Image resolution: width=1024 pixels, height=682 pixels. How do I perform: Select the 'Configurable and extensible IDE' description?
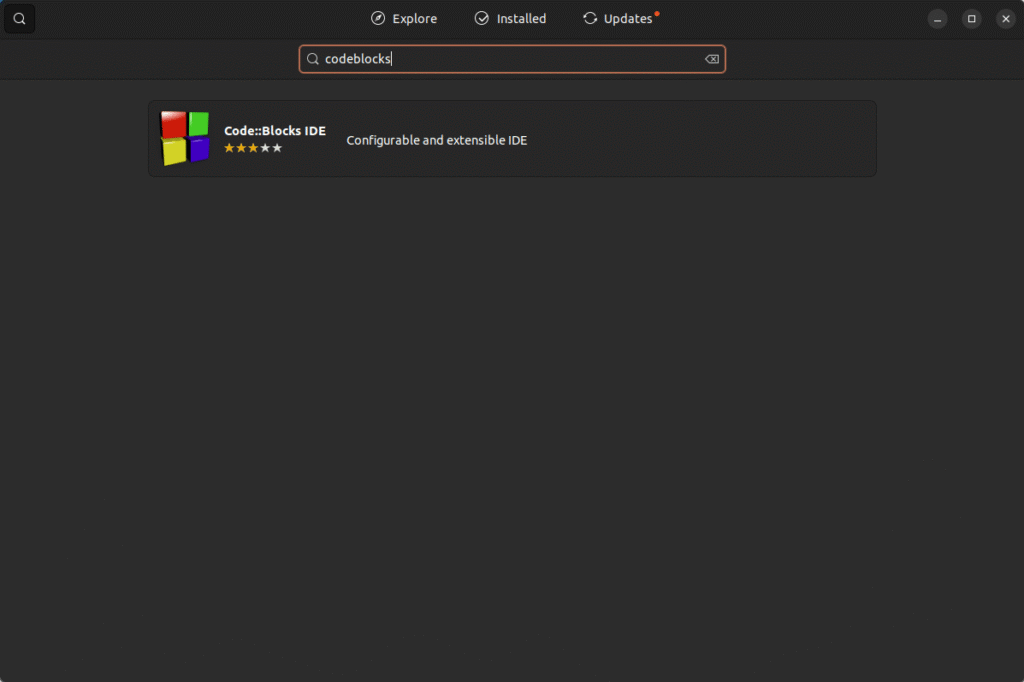click(436, 140)
